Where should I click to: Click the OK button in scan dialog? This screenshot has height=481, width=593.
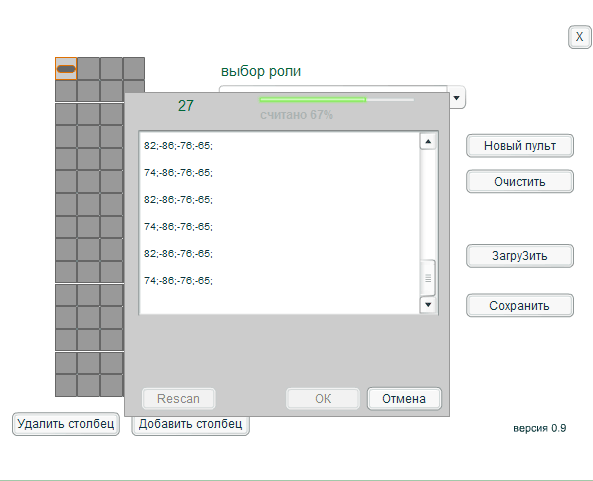[x=323, y=399]
